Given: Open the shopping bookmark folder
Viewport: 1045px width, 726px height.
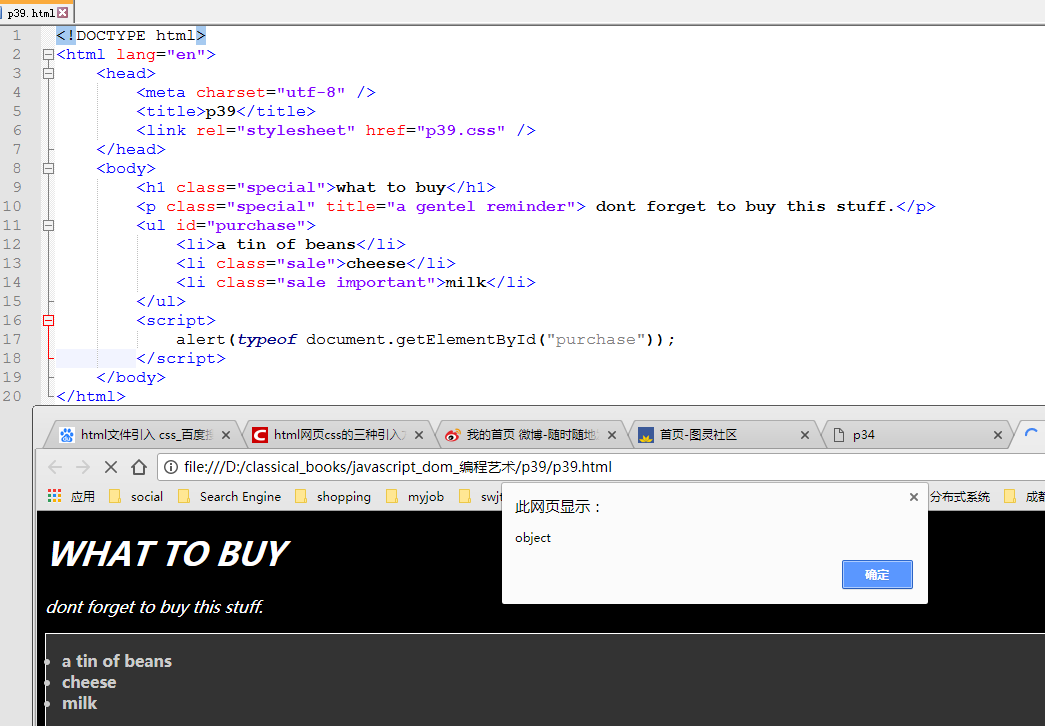Looking at the screenshot, I should 333,497.
